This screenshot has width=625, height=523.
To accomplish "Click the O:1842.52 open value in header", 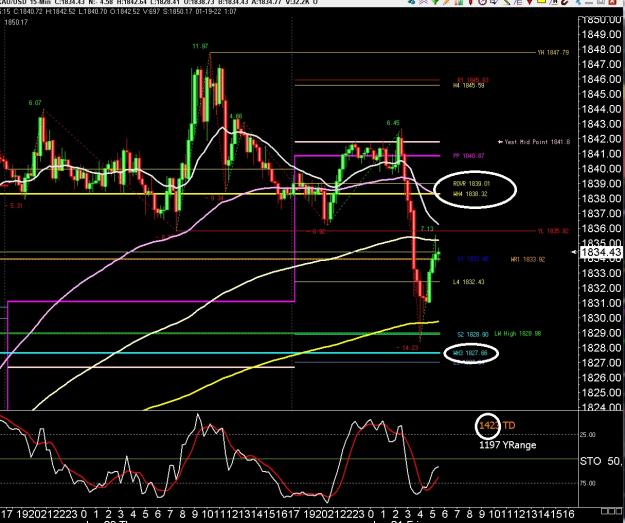I will tap(126, 12).
